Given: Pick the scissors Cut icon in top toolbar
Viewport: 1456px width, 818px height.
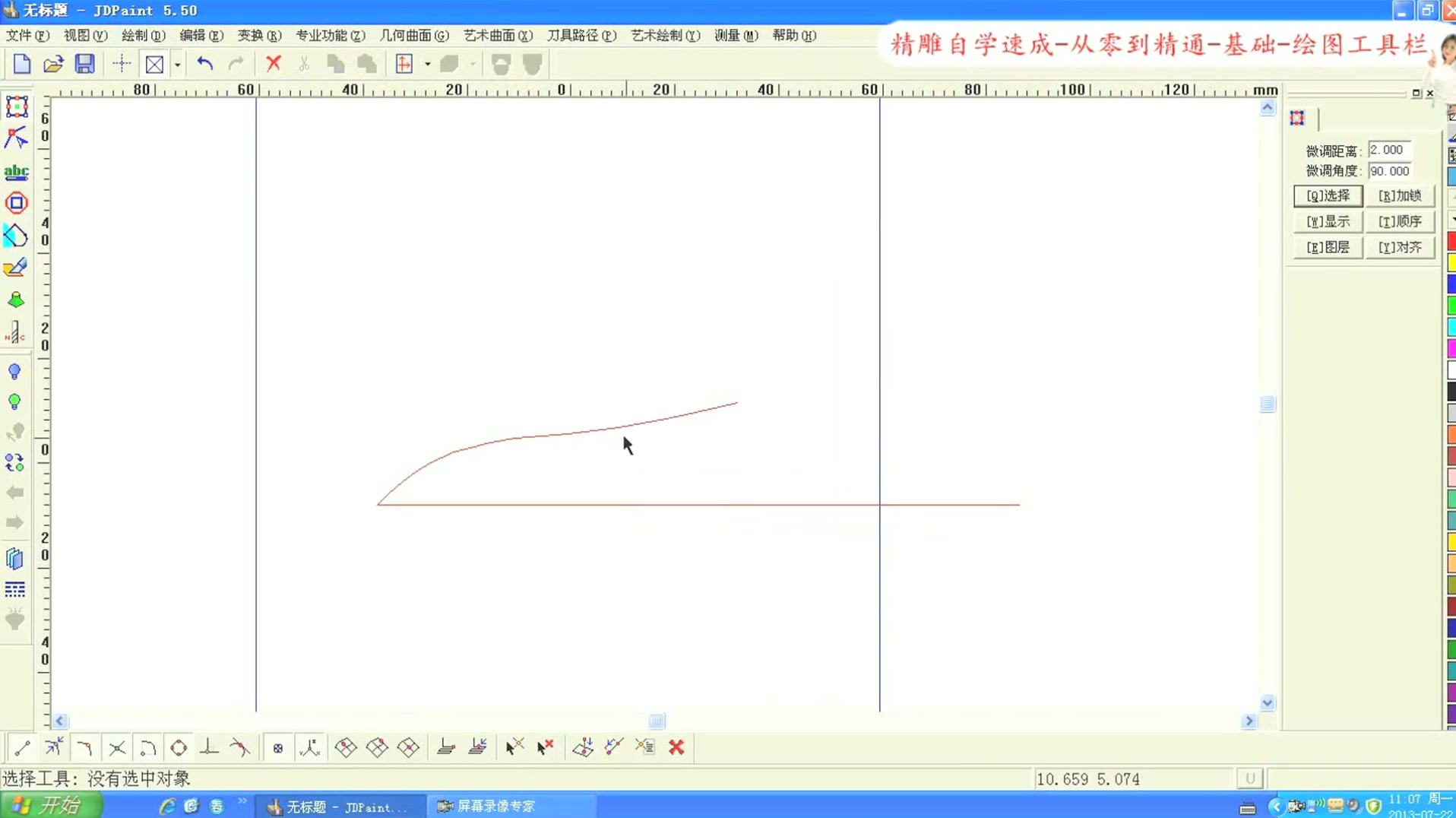Looking at the screenshot, I should pyautogui.click(x=304, y=64).
